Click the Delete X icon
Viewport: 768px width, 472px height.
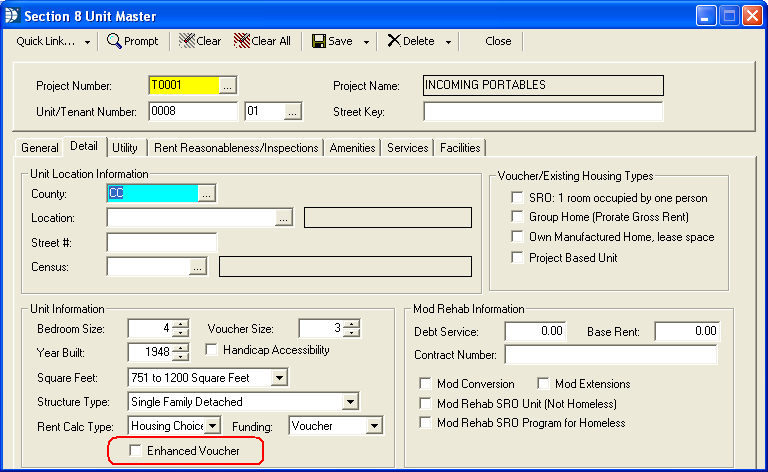pos(394,41)
